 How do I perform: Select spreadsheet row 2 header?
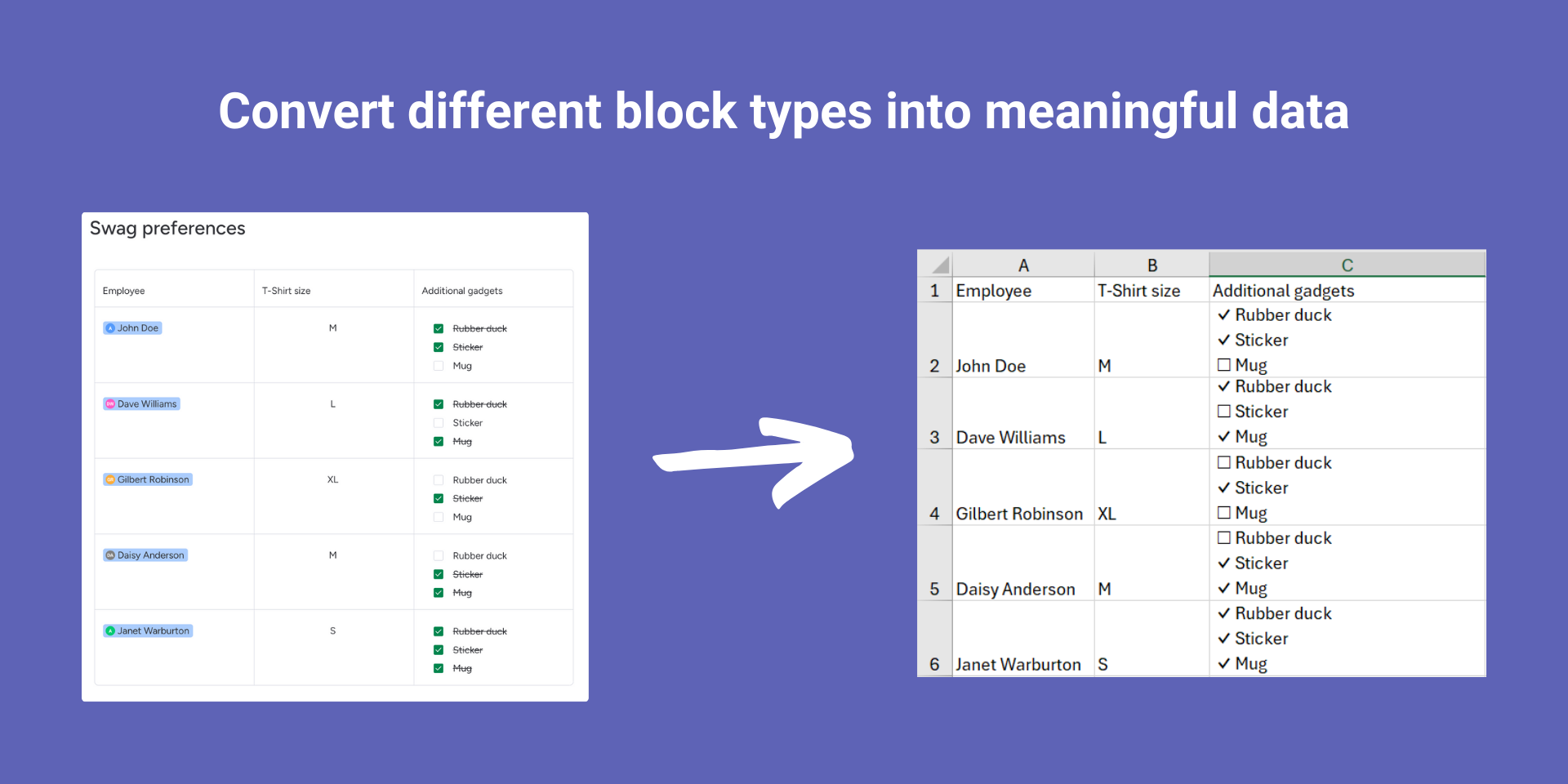tap(935, 340)
